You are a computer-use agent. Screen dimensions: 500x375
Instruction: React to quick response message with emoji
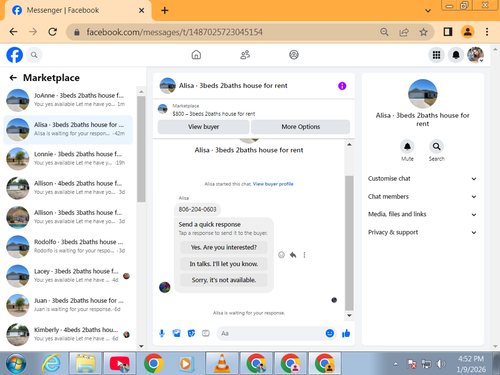click(x=282, y=255)
